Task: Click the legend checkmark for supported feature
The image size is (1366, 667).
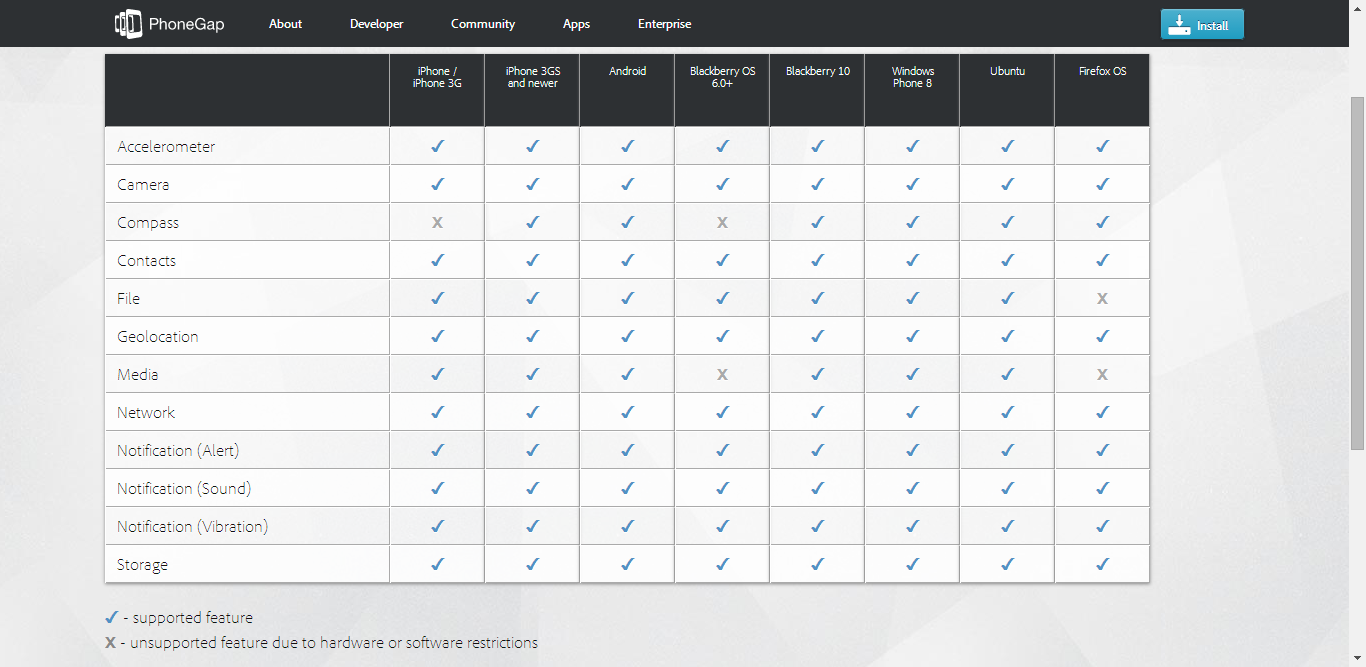Action: click(111, 617)
